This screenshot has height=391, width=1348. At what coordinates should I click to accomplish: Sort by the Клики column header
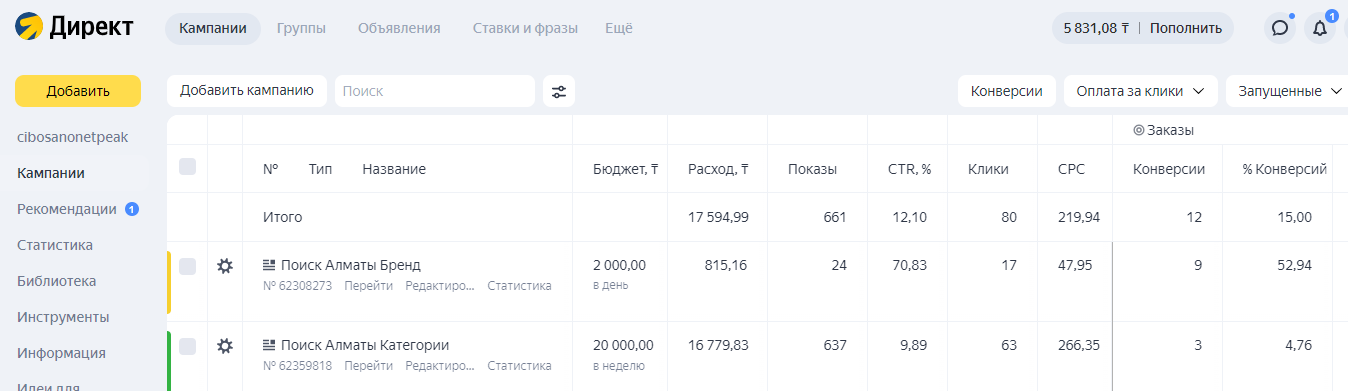pyautogui.click(x=988, y=169)
